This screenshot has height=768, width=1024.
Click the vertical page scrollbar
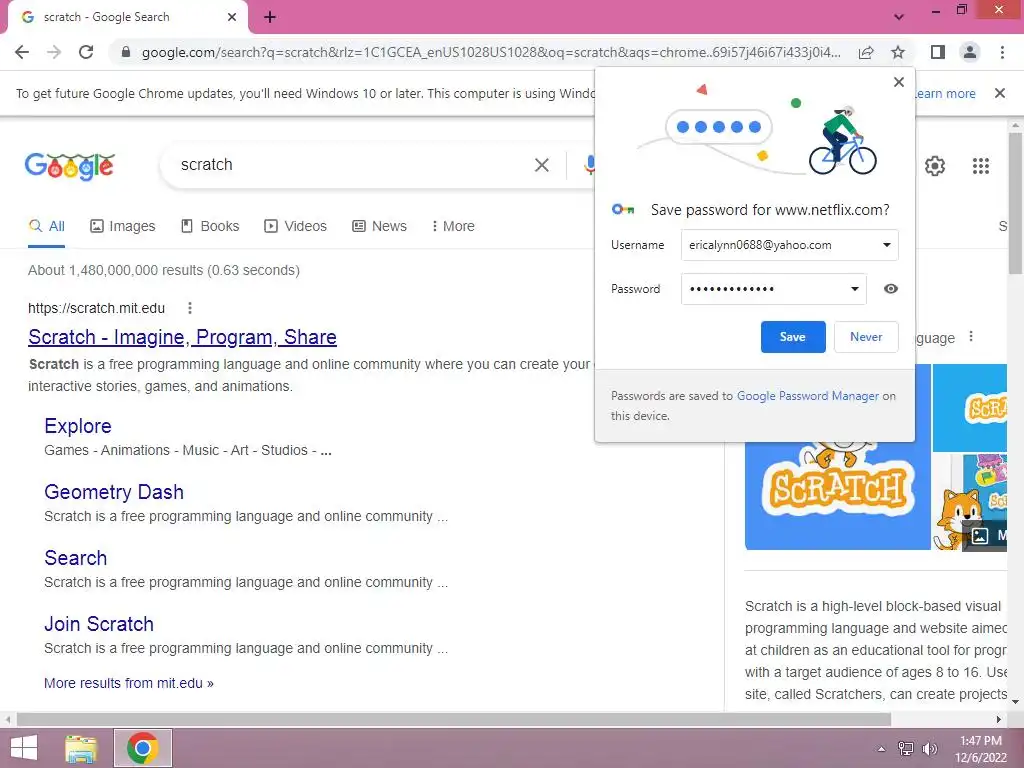1015,204
